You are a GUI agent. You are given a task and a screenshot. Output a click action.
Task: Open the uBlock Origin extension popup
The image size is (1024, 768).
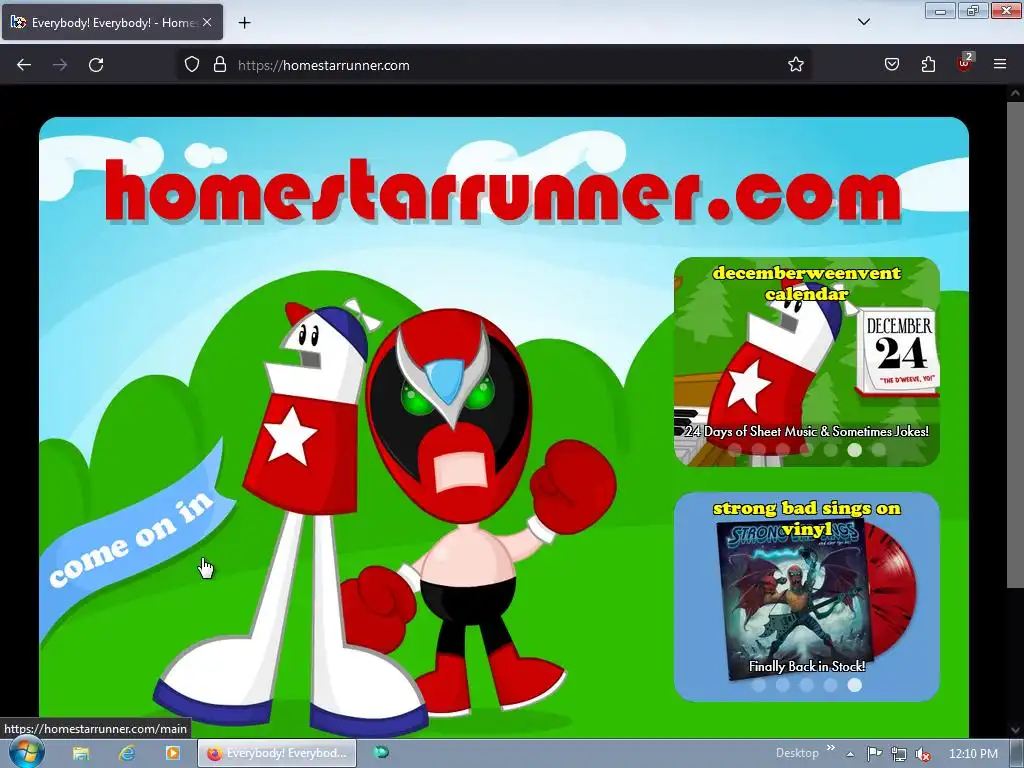965,63
